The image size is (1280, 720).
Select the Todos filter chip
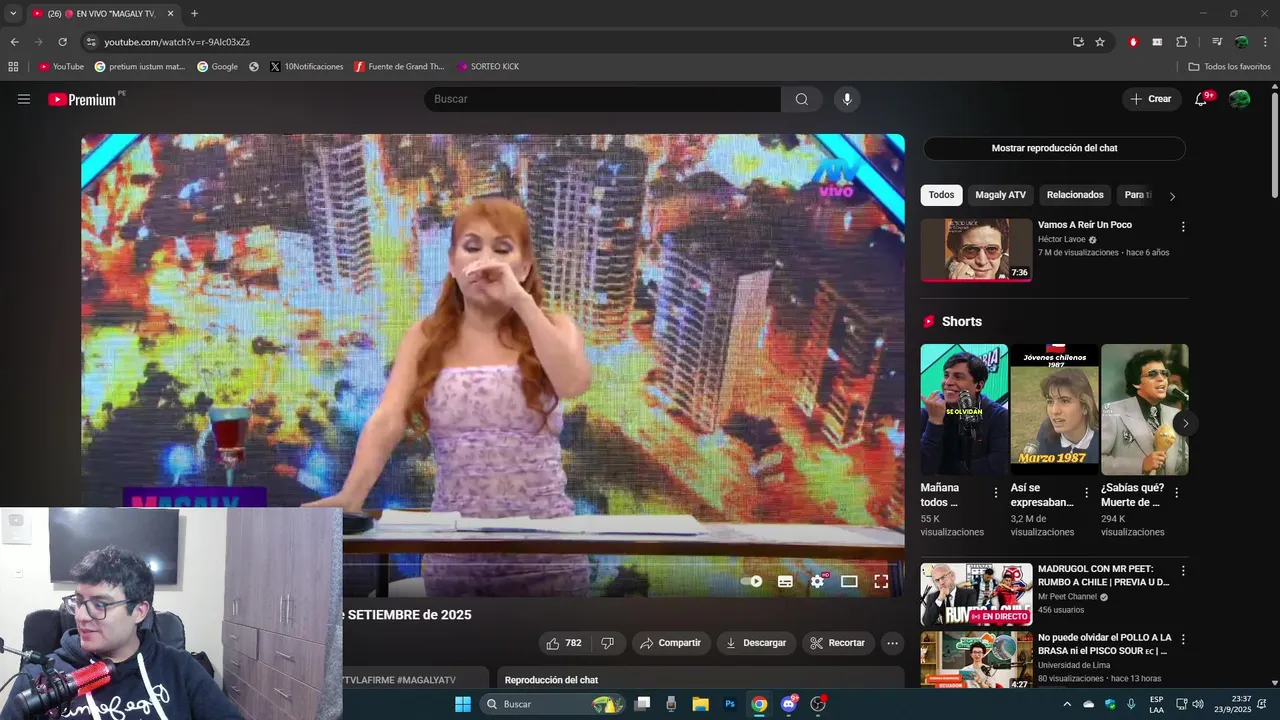coord(941,195)
